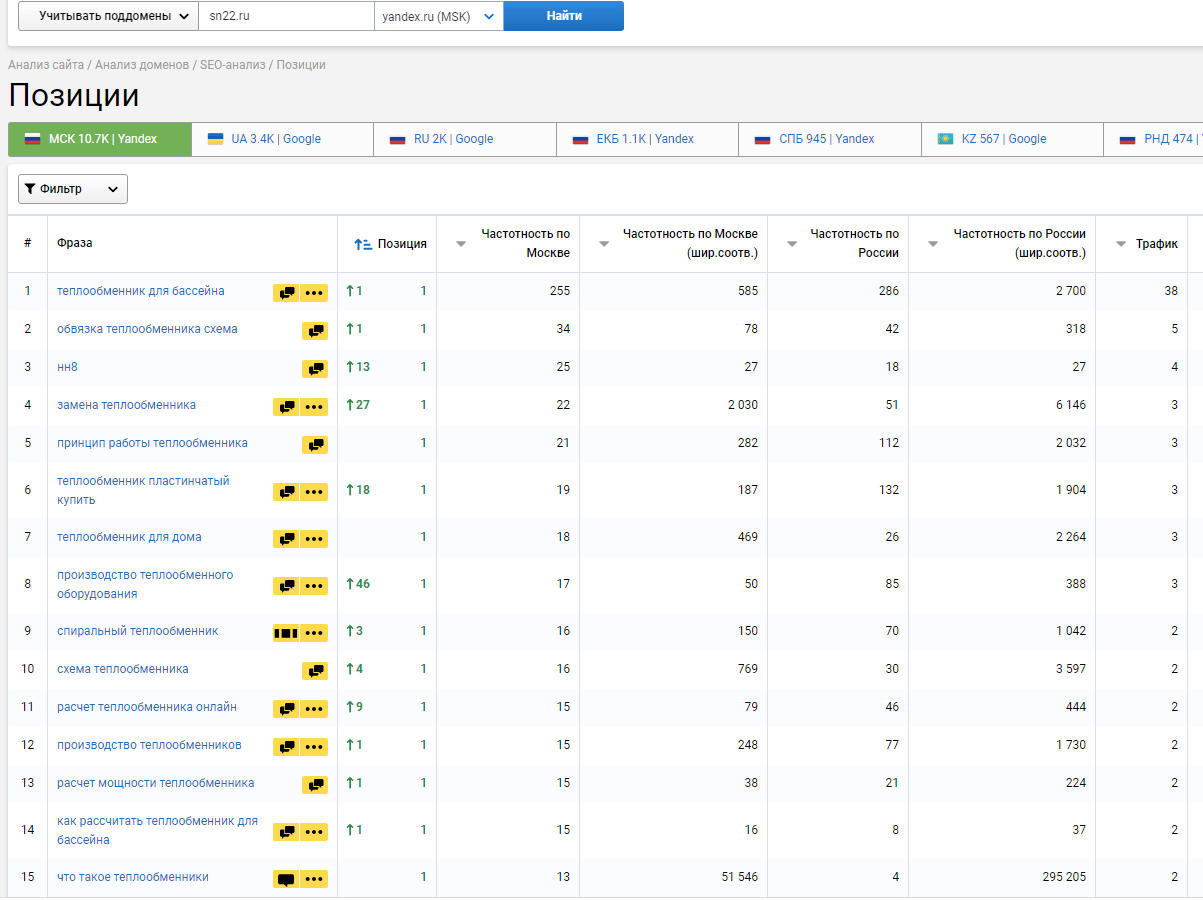The image size is (1203, 901).
Task: Click the Найти search button
Action: (564, 16)
